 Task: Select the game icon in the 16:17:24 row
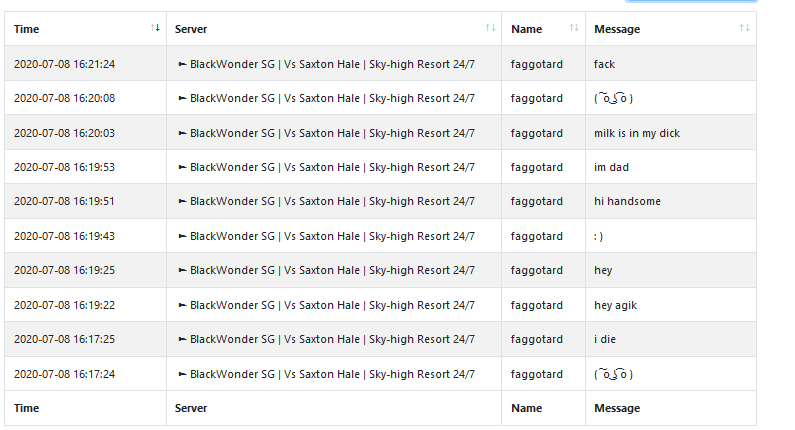click(183, 374)
